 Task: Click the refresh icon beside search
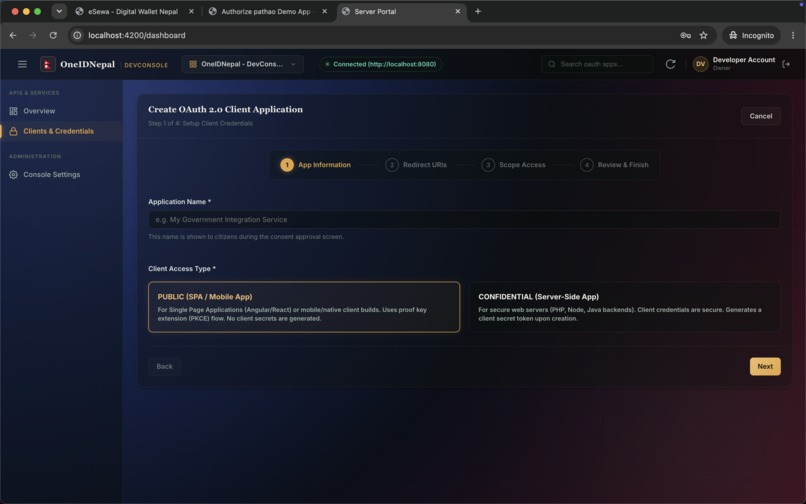pos(670,64)
